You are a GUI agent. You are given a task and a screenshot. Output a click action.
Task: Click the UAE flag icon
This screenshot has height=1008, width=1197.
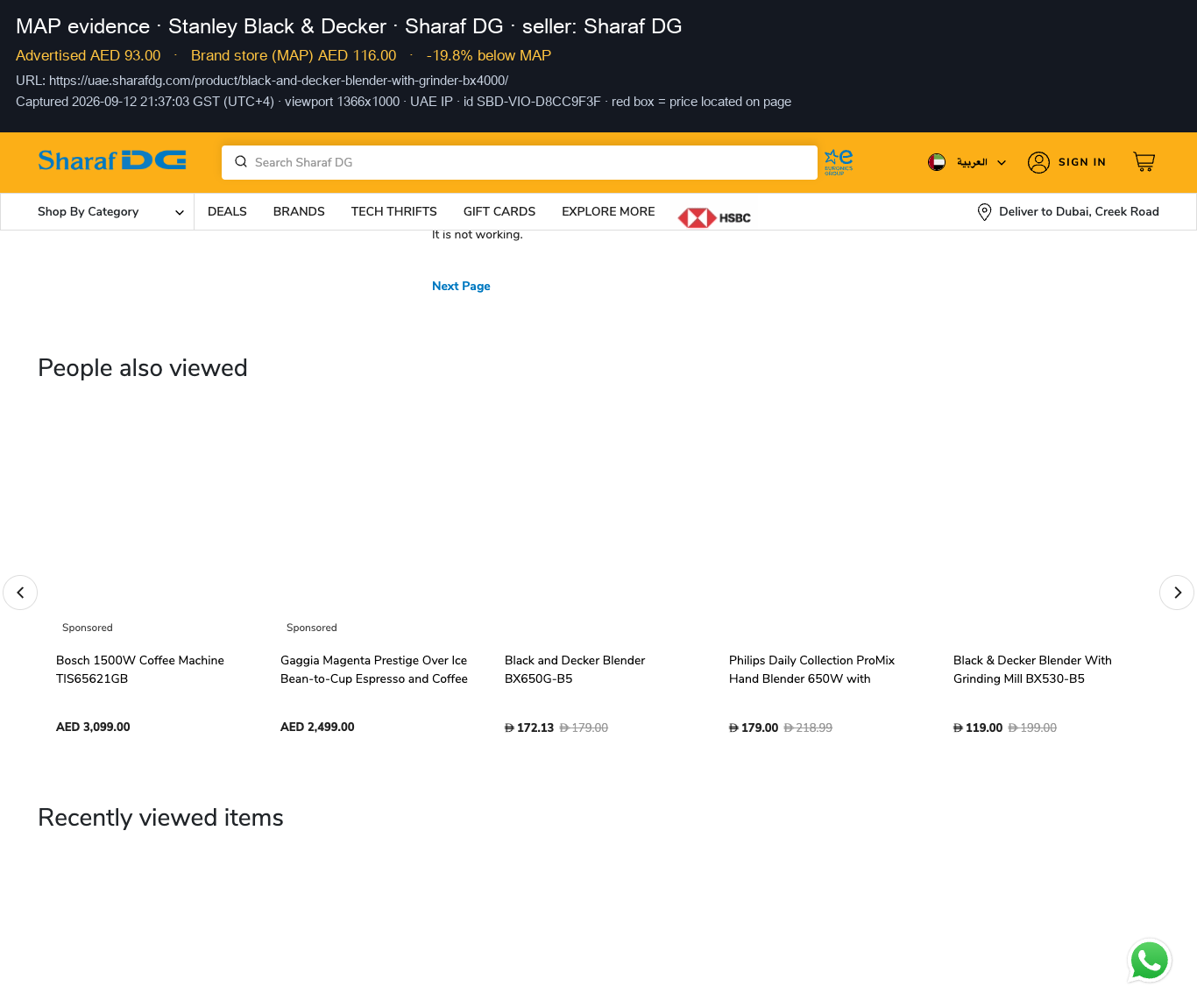pos(937,162)
